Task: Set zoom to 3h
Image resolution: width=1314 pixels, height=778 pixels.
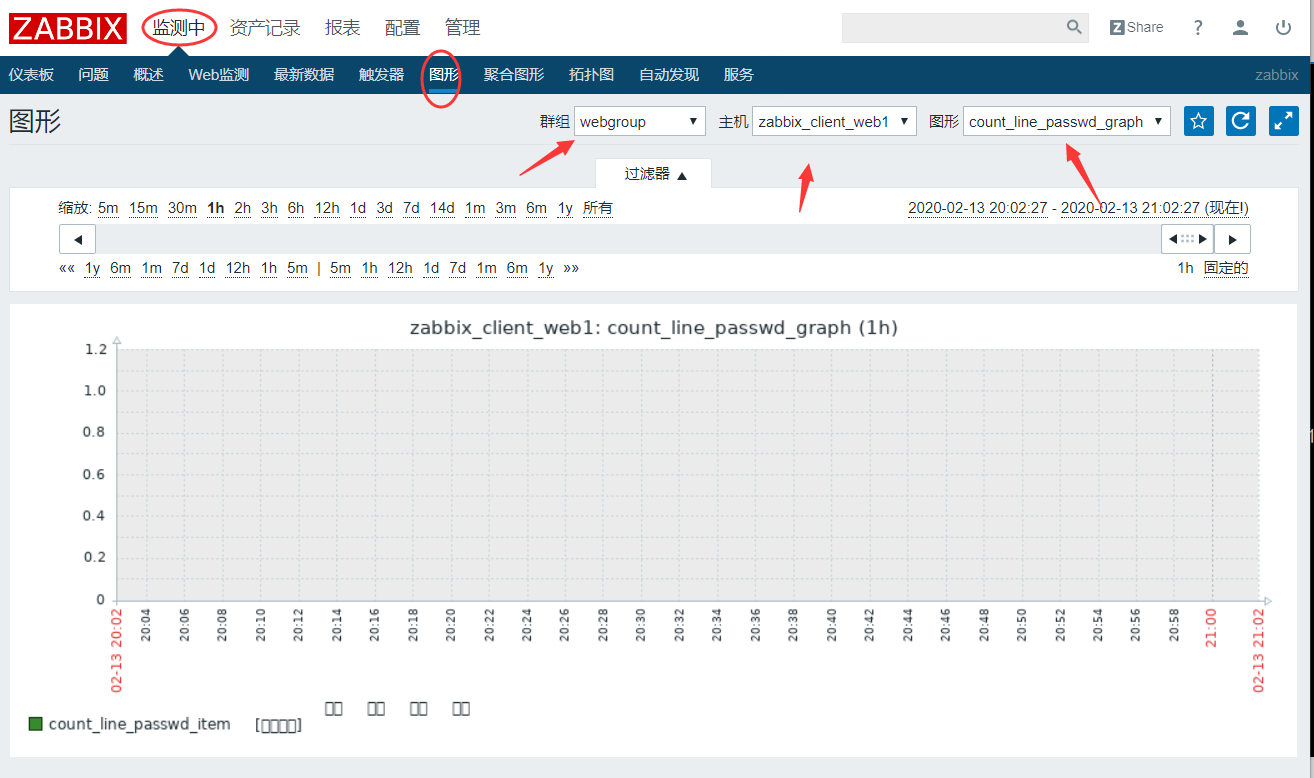Action: pyautogui.click(x=269, y=208)
